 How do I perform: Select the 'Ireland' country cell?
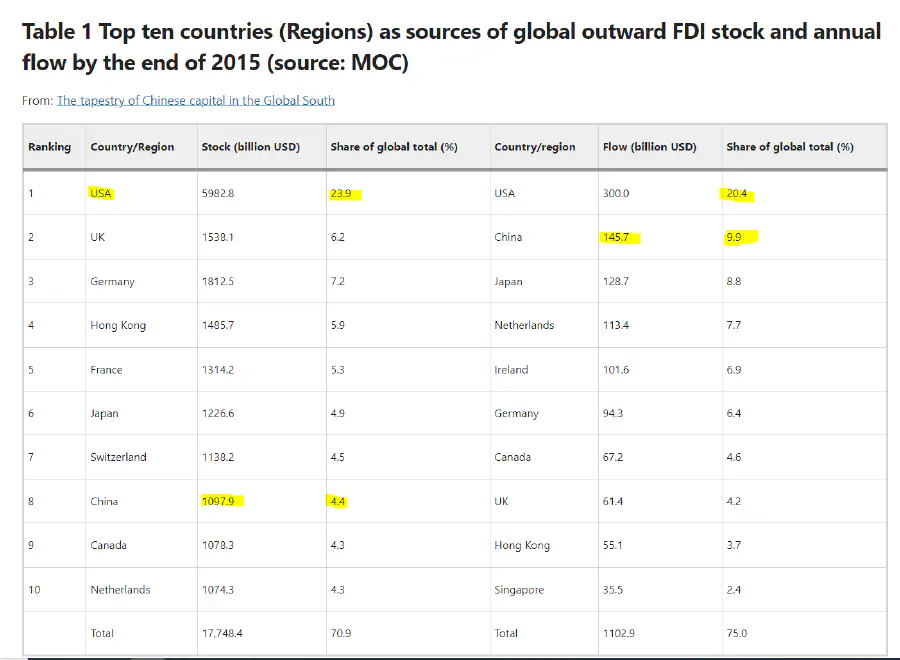point(511,369)
